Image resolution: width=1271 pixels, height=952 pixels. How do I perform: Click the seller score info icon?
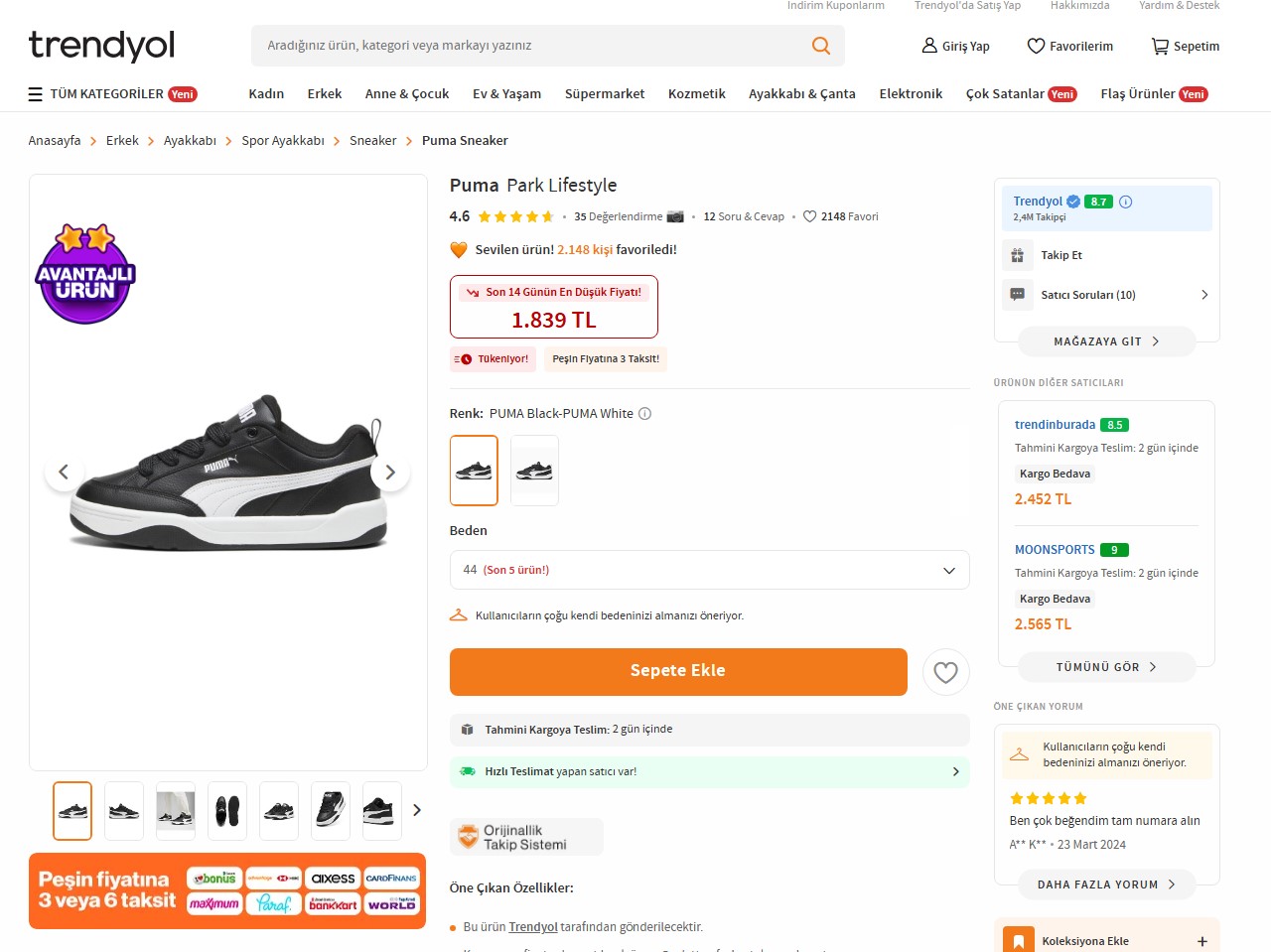click(x=1126, y=202)
